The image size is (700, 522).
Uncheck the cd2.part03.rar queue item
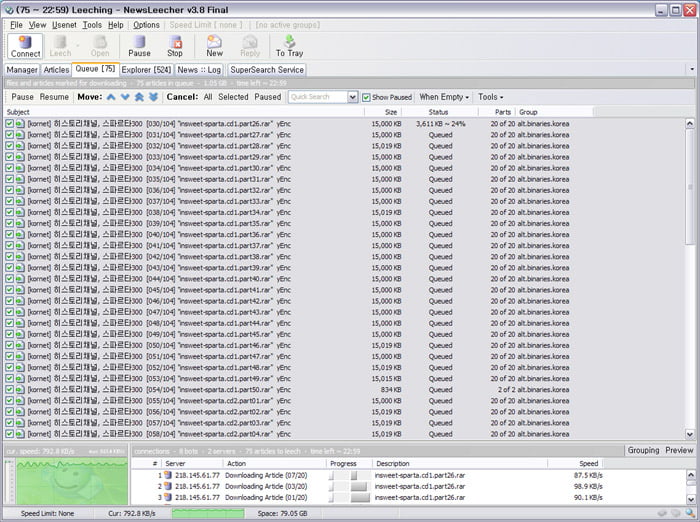(9, 422)
